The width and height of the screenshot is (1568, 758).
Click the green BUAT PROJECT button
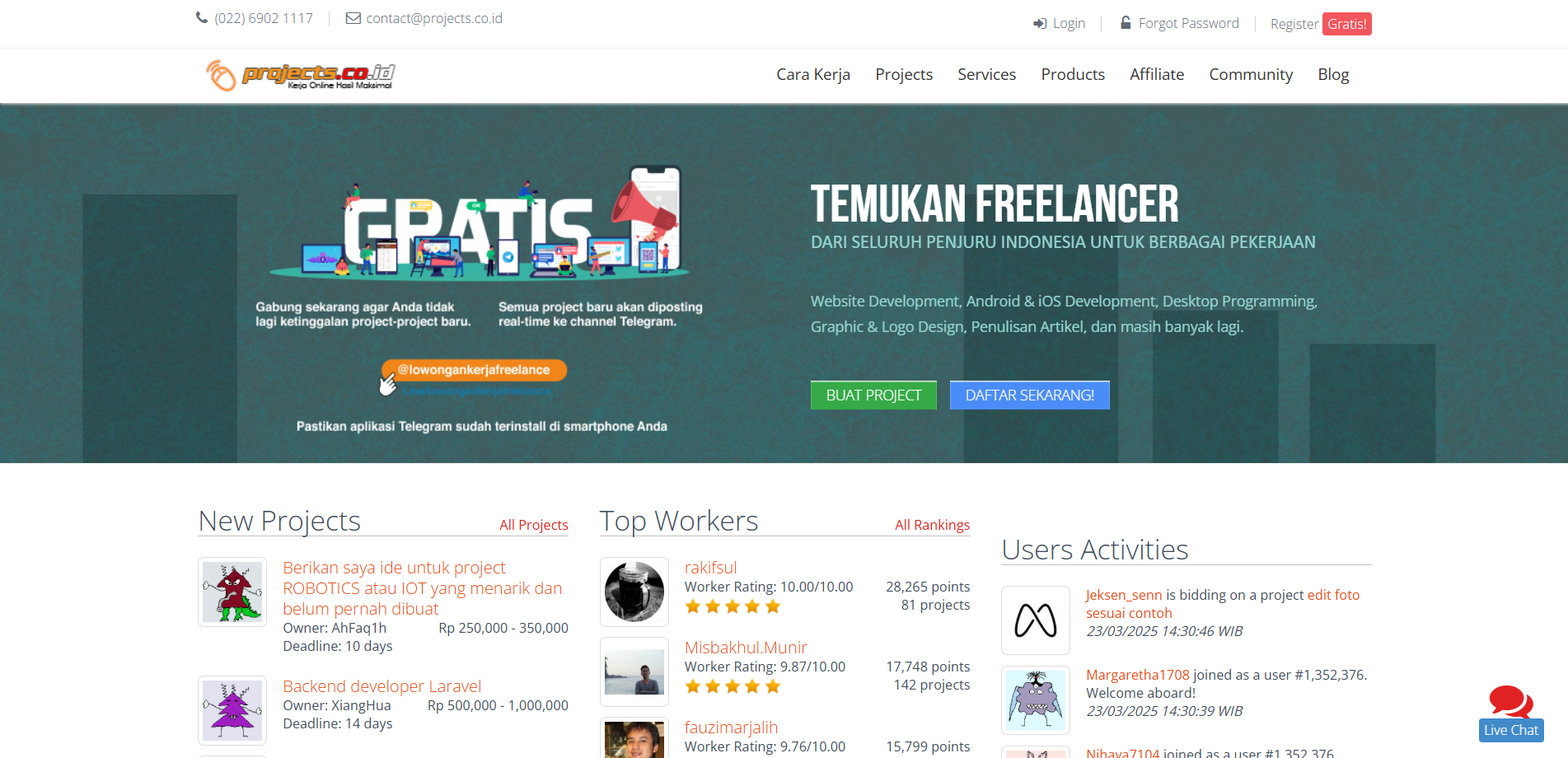[x=873, y=395]
